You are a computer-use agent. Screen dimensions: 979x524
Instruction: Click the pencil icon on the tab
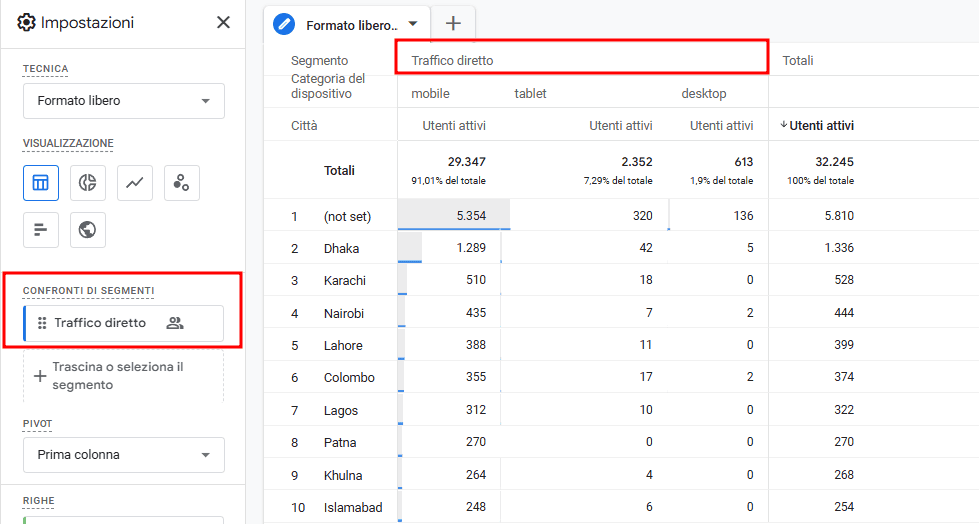coord(284,24)
